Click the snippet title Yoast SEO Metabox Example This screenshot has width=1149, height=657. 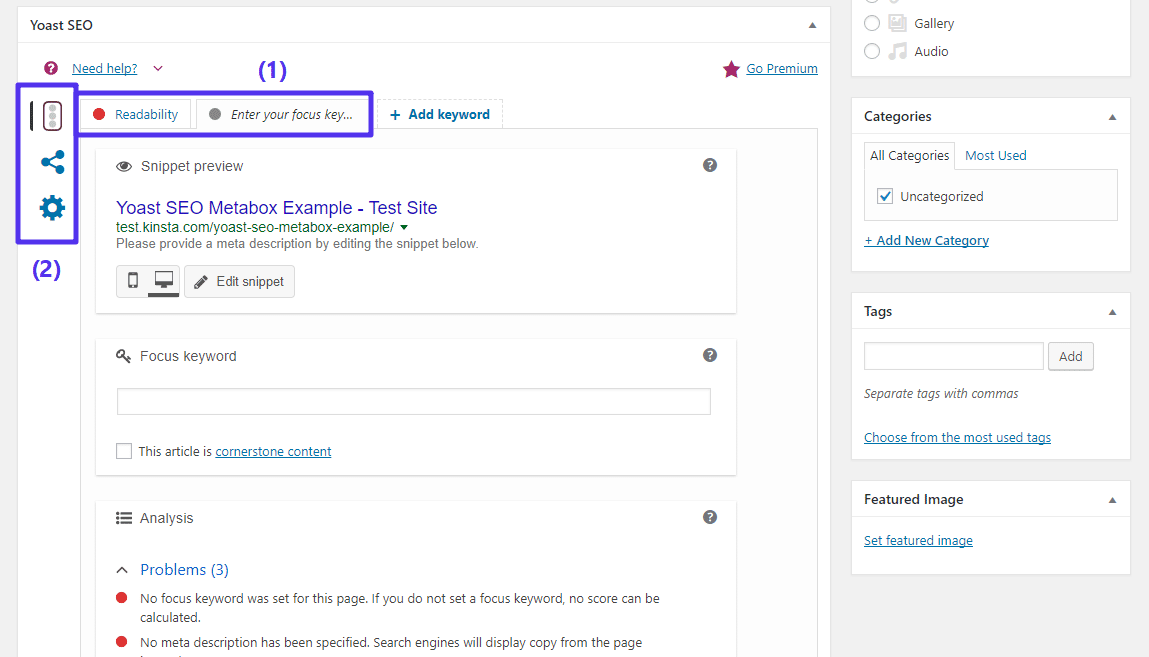[276, 207]
